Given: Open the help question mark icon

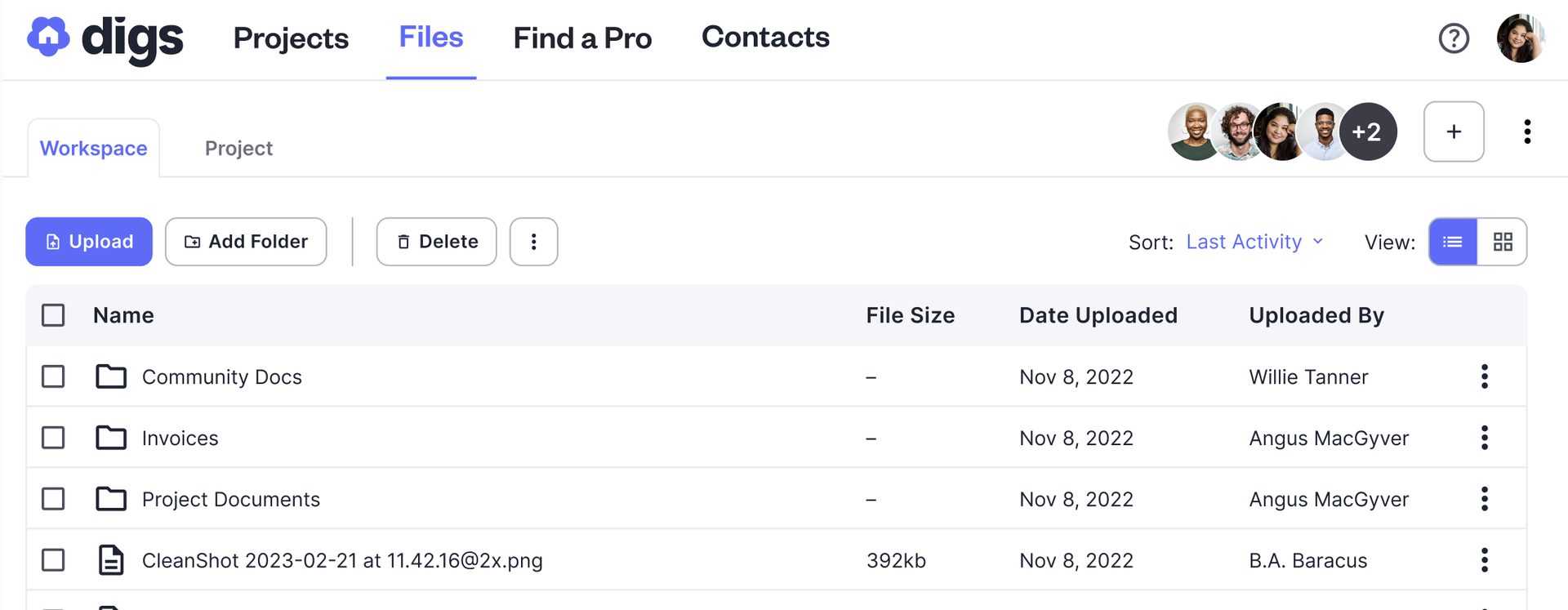Looking at the screenshot, I should point(1454,38).
